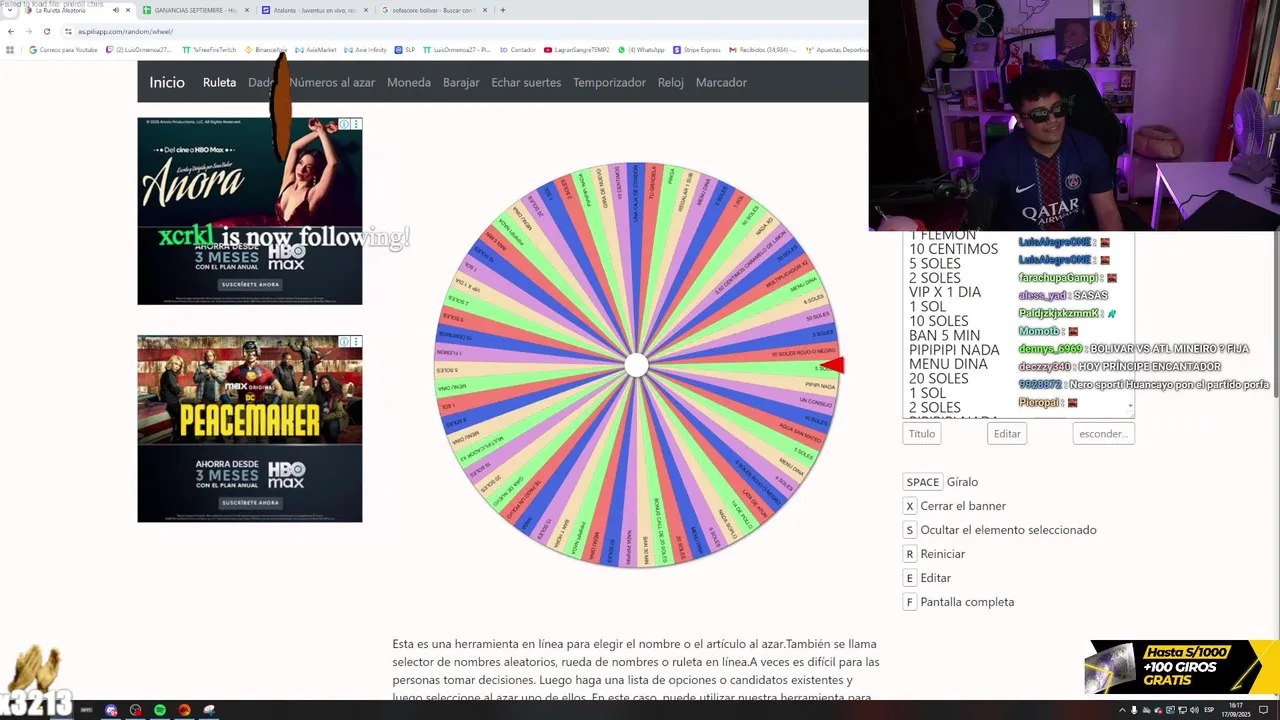Open ad info icon on Peacemaker ad

(x=344, y=342)
